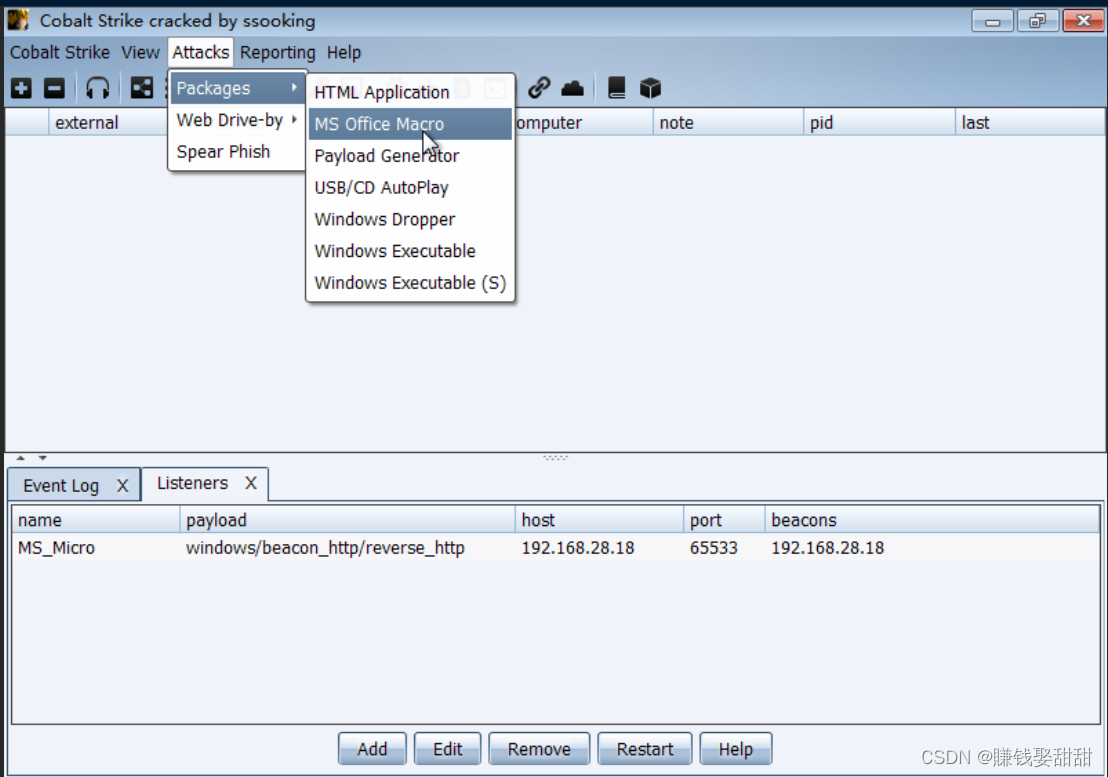The image size is (1108, 777).
Task: Click the book toolbar icon
Action: (616, 88)
